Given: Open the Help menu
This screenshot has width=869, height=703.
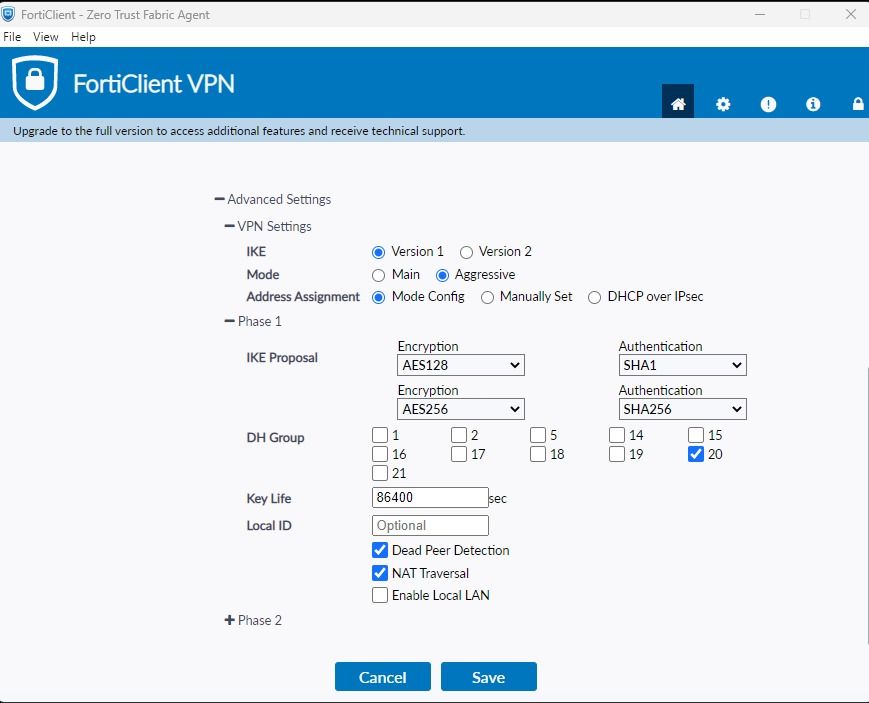Looking at the screenshot, I should pyautogui.click(x=83, y=37).
